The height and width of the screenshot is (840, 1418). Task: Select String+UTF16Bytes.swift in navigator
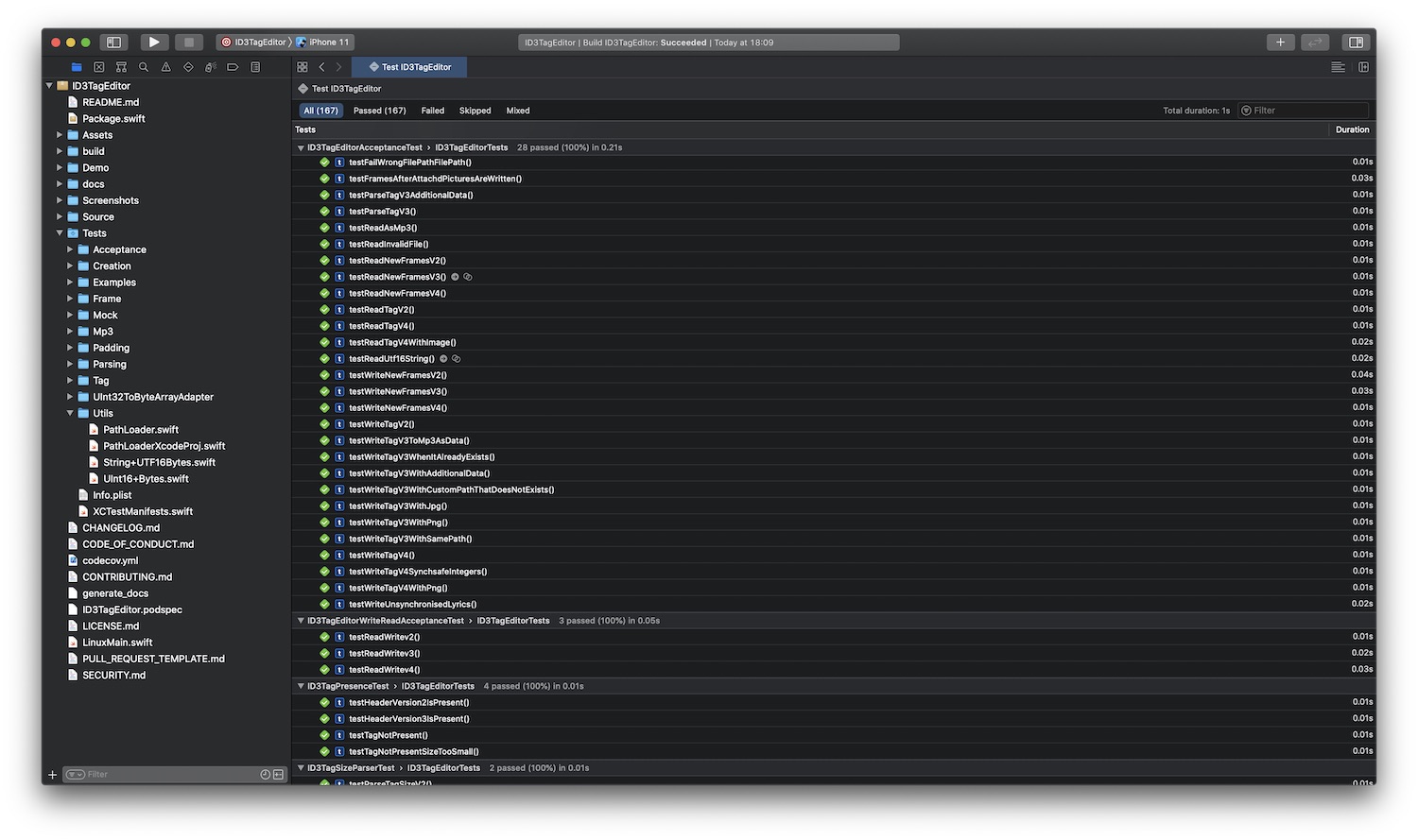159,462
